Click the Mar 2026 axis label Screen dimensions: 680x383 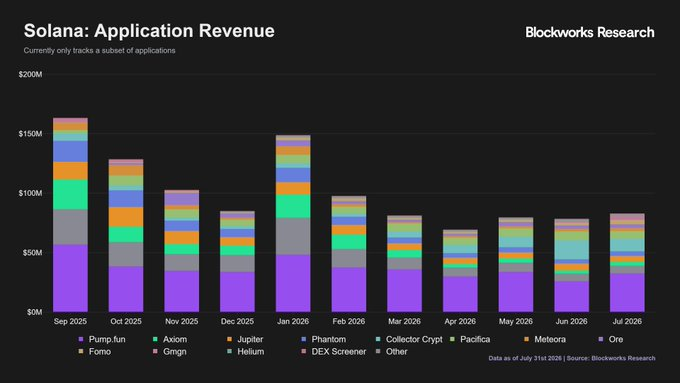404,321
